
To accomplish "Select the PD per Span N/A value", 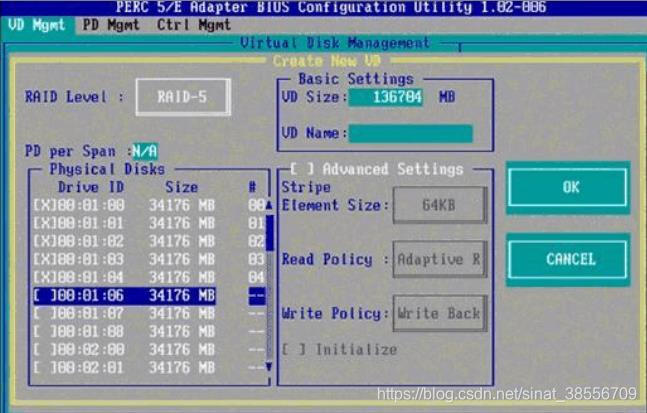I will [x=144, y=151].
